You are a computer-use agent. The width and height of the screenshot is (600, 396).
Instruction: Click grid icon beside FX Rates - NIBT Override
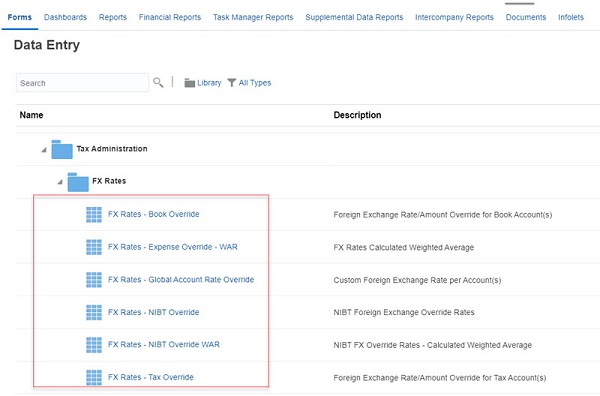(x=94, y=312)
